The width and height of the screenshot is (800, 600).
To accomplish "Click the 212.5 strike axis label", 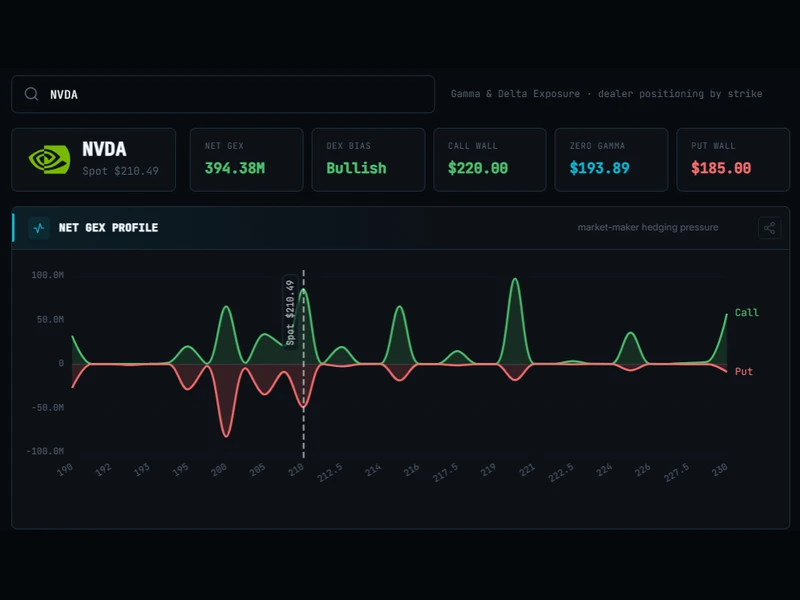I will [x=330, y=472].
